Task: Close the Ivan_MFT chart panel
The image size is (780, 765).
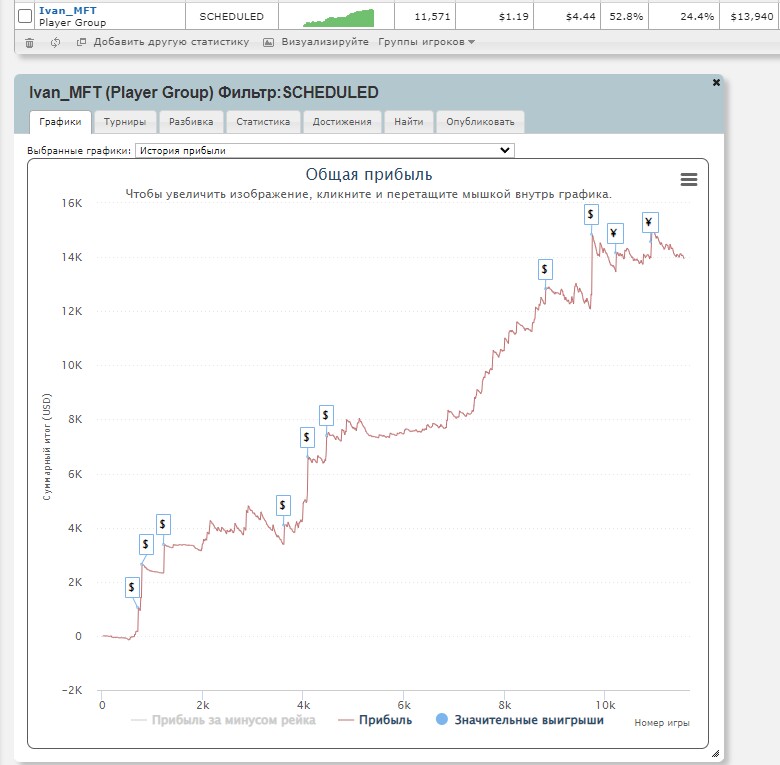Action: coord(716,83)
